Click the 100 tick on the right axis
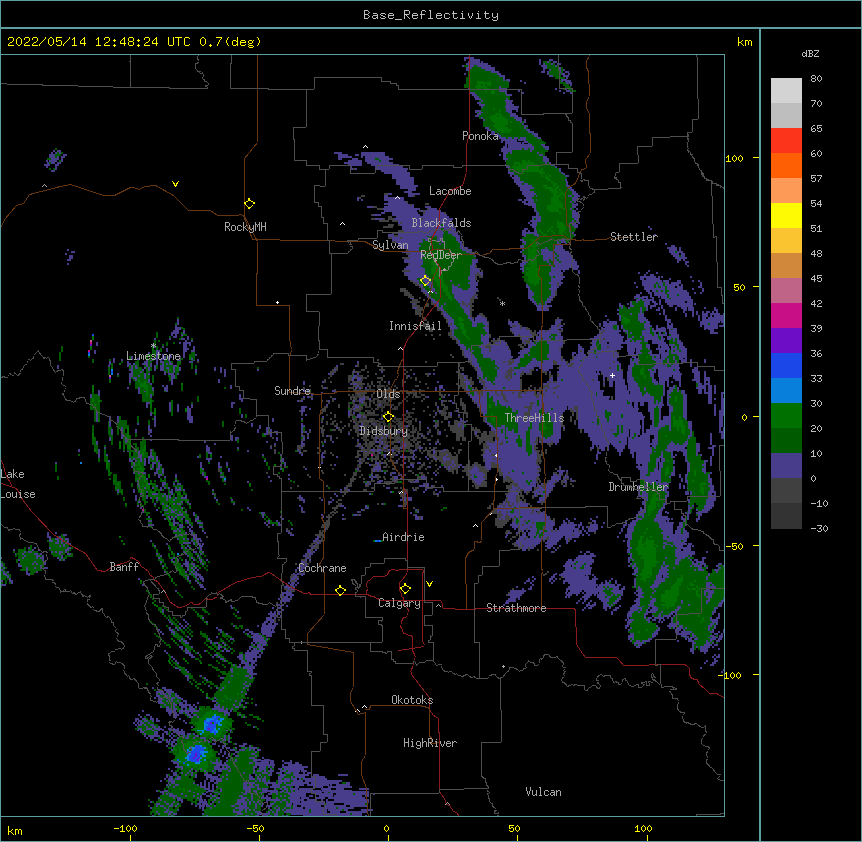862x842 pixels. pyautogui.click(x=734, y=158)
